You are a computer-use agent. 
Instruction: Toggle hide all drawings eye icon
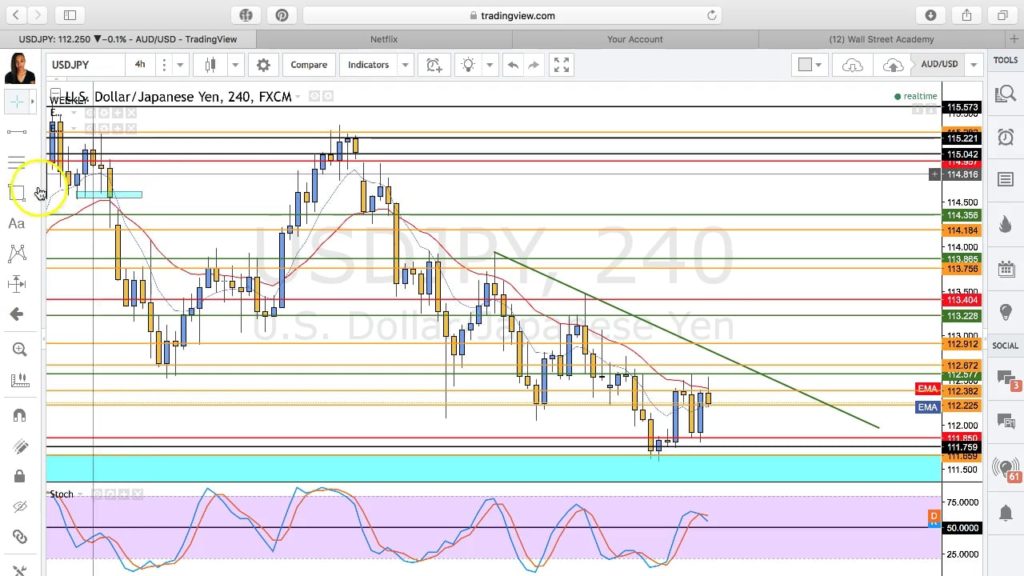click(18, 507)
